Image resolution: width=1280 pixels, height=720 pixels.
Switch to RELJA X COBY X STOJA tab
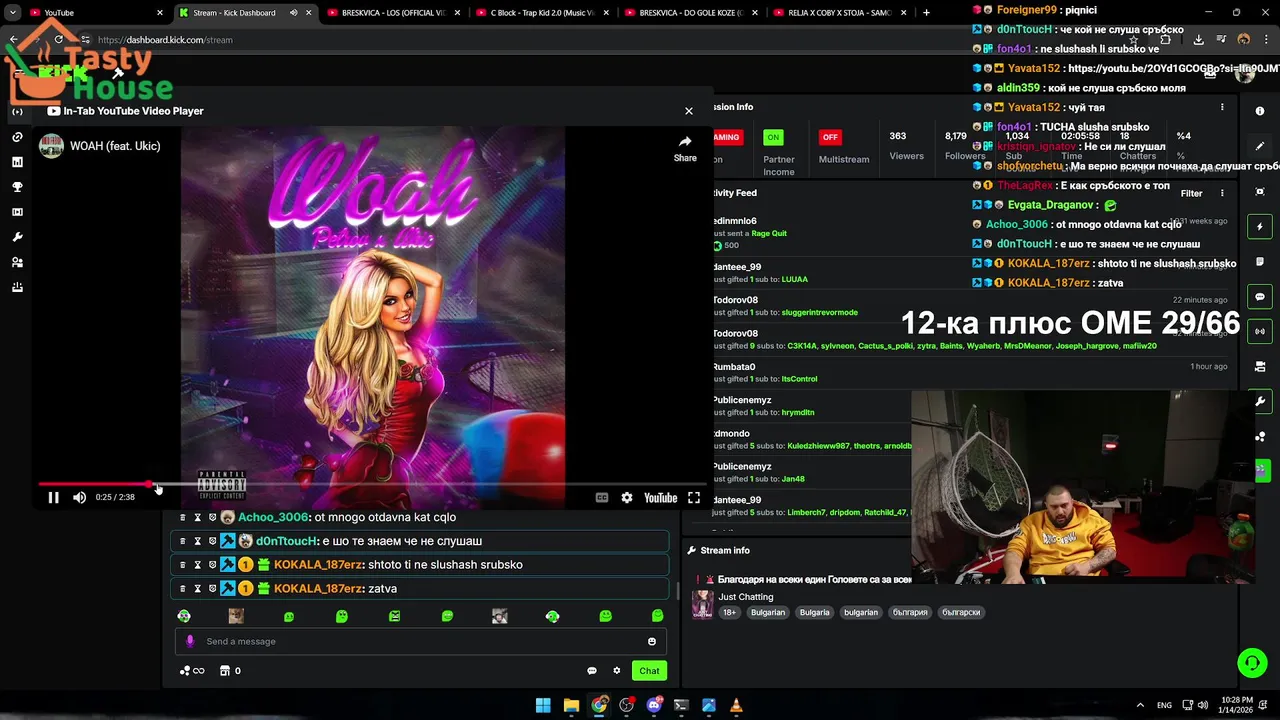840,13
